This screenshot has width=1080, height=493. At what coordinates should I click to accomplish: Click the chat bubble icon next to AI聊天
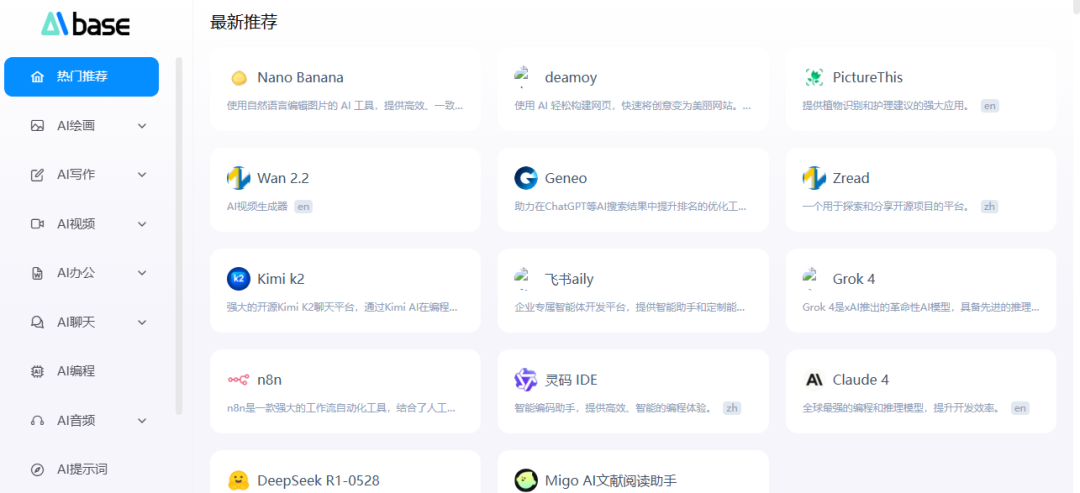[37, 322]
